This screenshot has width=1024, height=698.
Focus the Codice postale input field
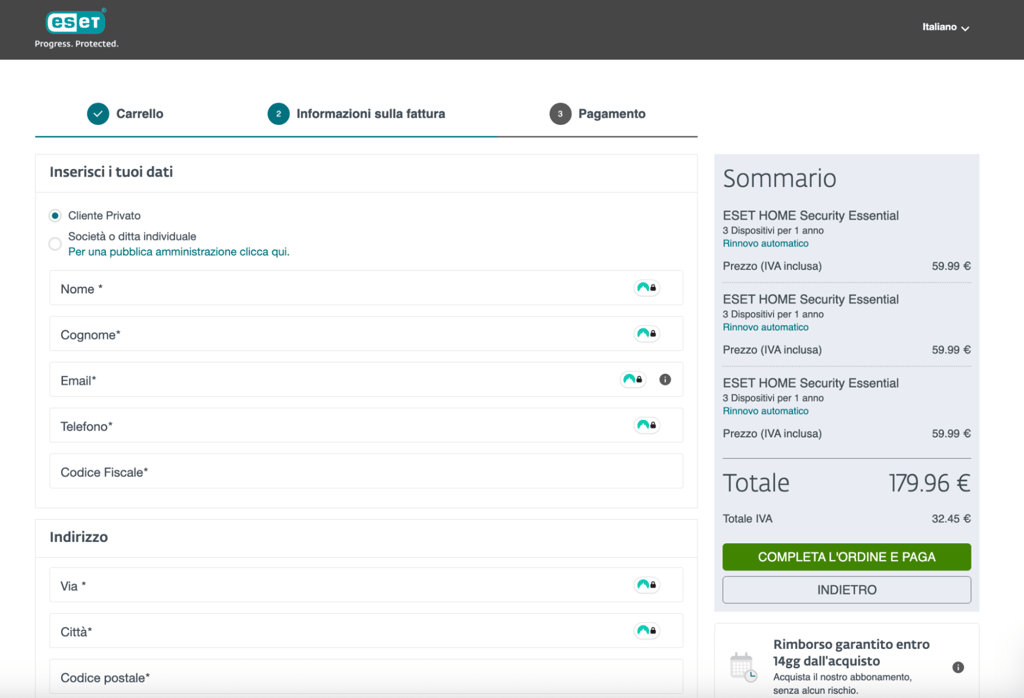pos(366,676)
